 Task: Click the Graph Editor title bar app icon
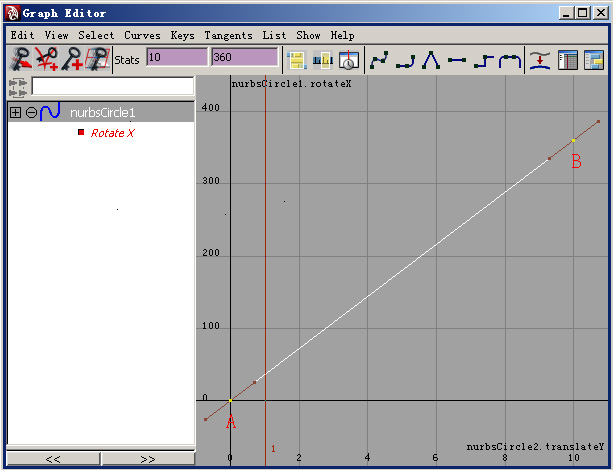(13, 13)
